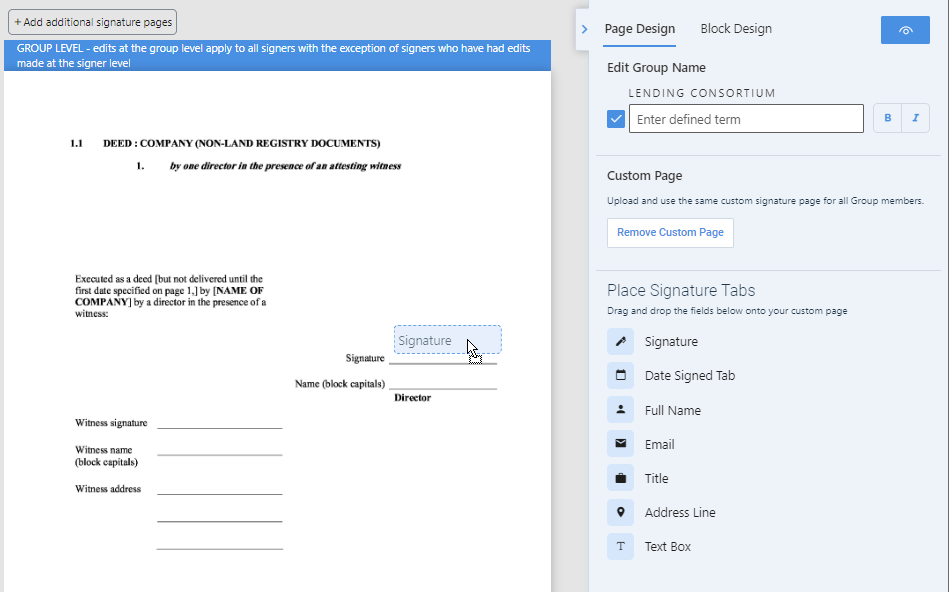The width and height of the screenshot is (949, 592).
Task: Switch to the Block Design tab
Action: [736, 29]
